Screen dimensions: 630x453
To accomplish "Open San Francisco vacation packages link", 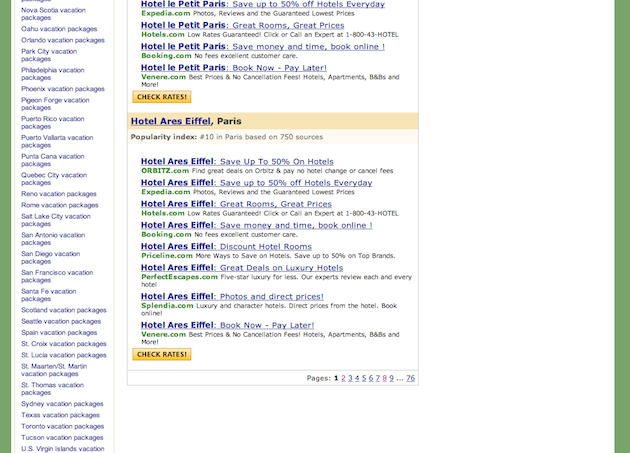I will click(x=57, y=276).
